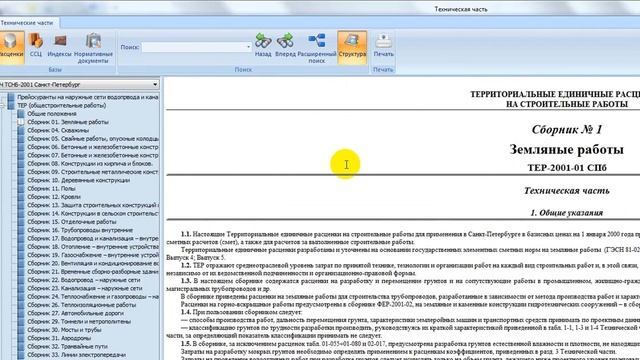
Task: Select Сборник 01. Земляные работы
Action: pos(68,122)
